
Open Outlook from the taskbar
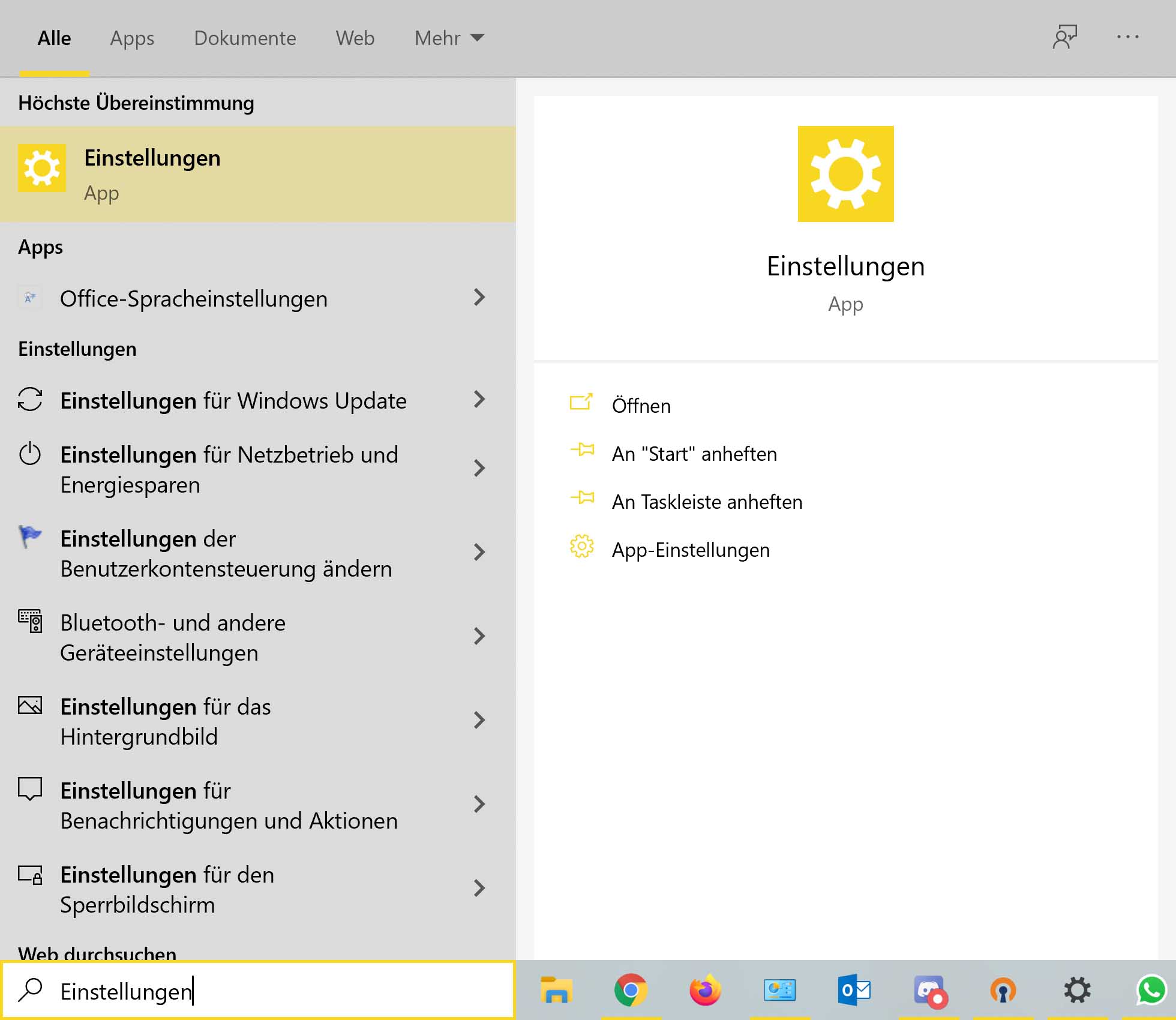pyautogui.click(x=854, y=990)
